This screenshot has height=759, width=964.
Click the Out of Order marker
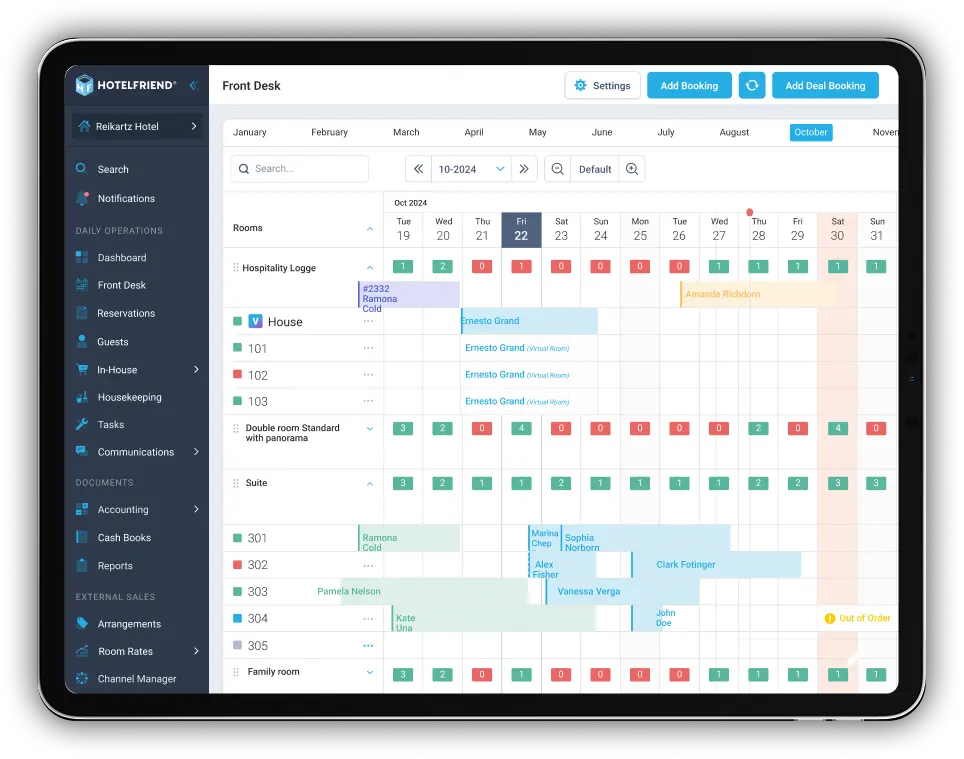(x=858, y=618)
